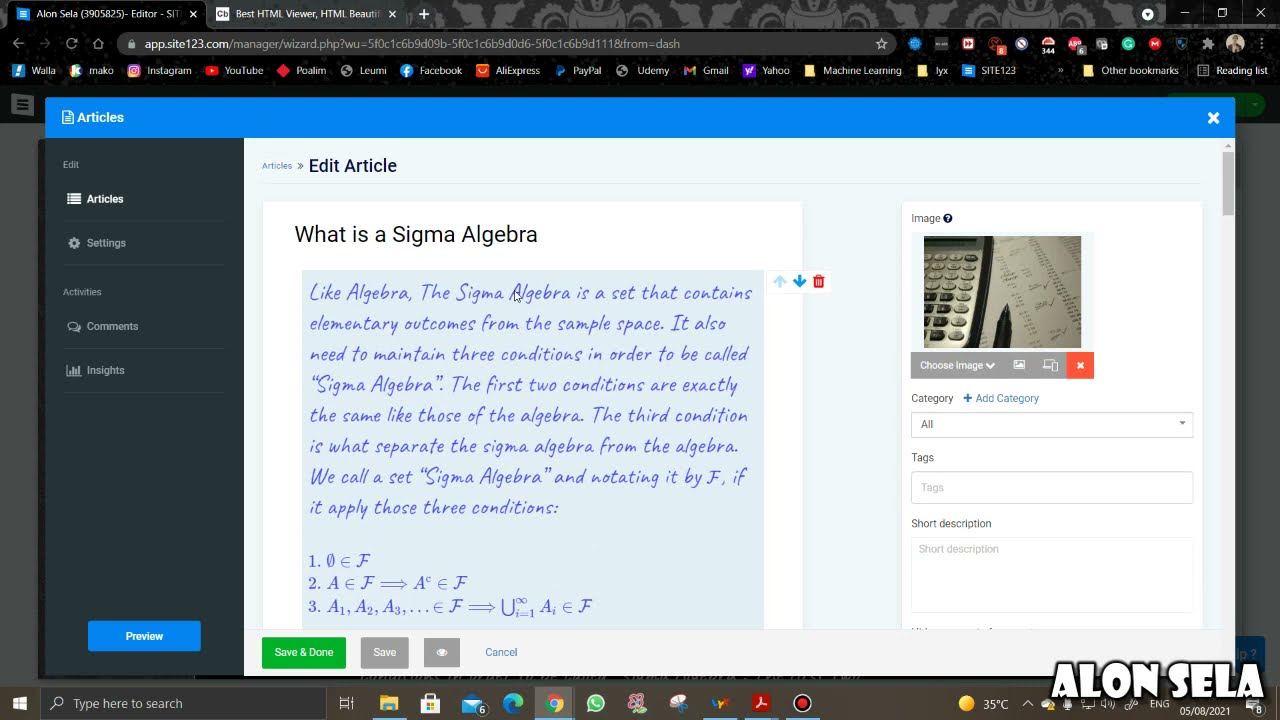The width and height of the screenshot is (1280, 720).
Task: Select the Alon Sela Editor browser tab
Action: tap(106, 14)
